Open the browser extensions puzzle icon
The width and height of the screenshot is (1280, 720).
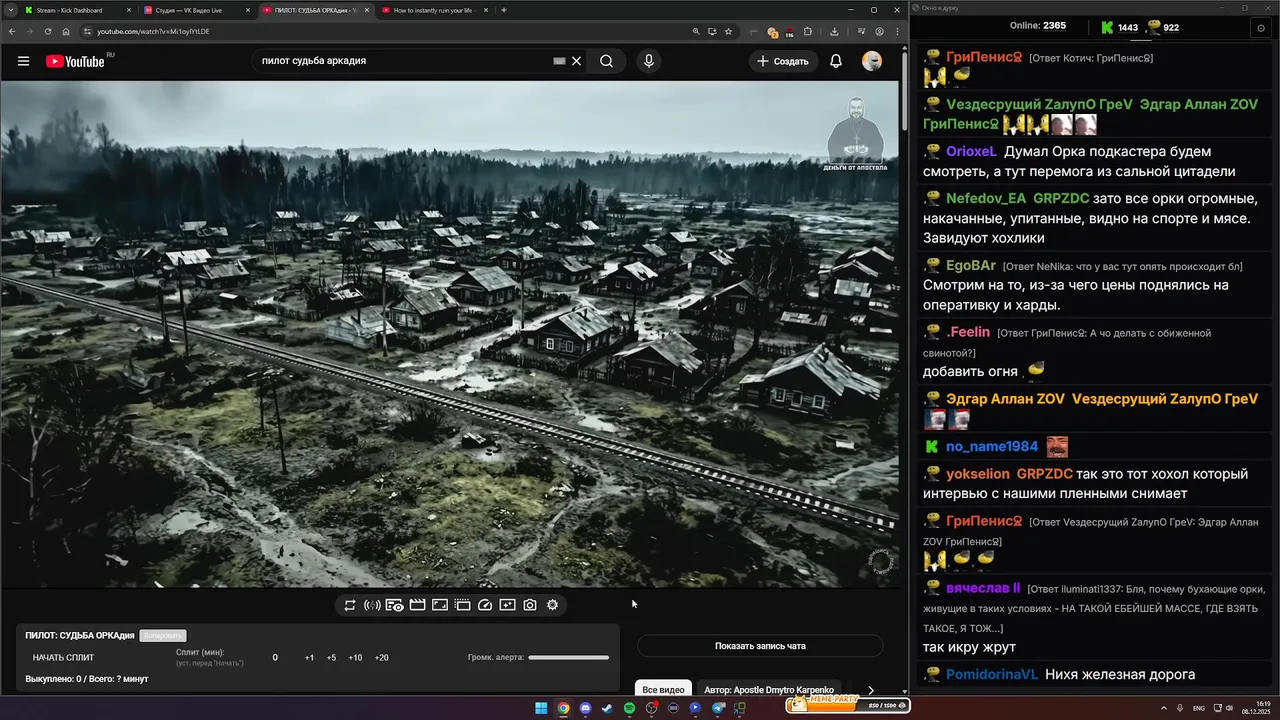[x=808, y=31]
